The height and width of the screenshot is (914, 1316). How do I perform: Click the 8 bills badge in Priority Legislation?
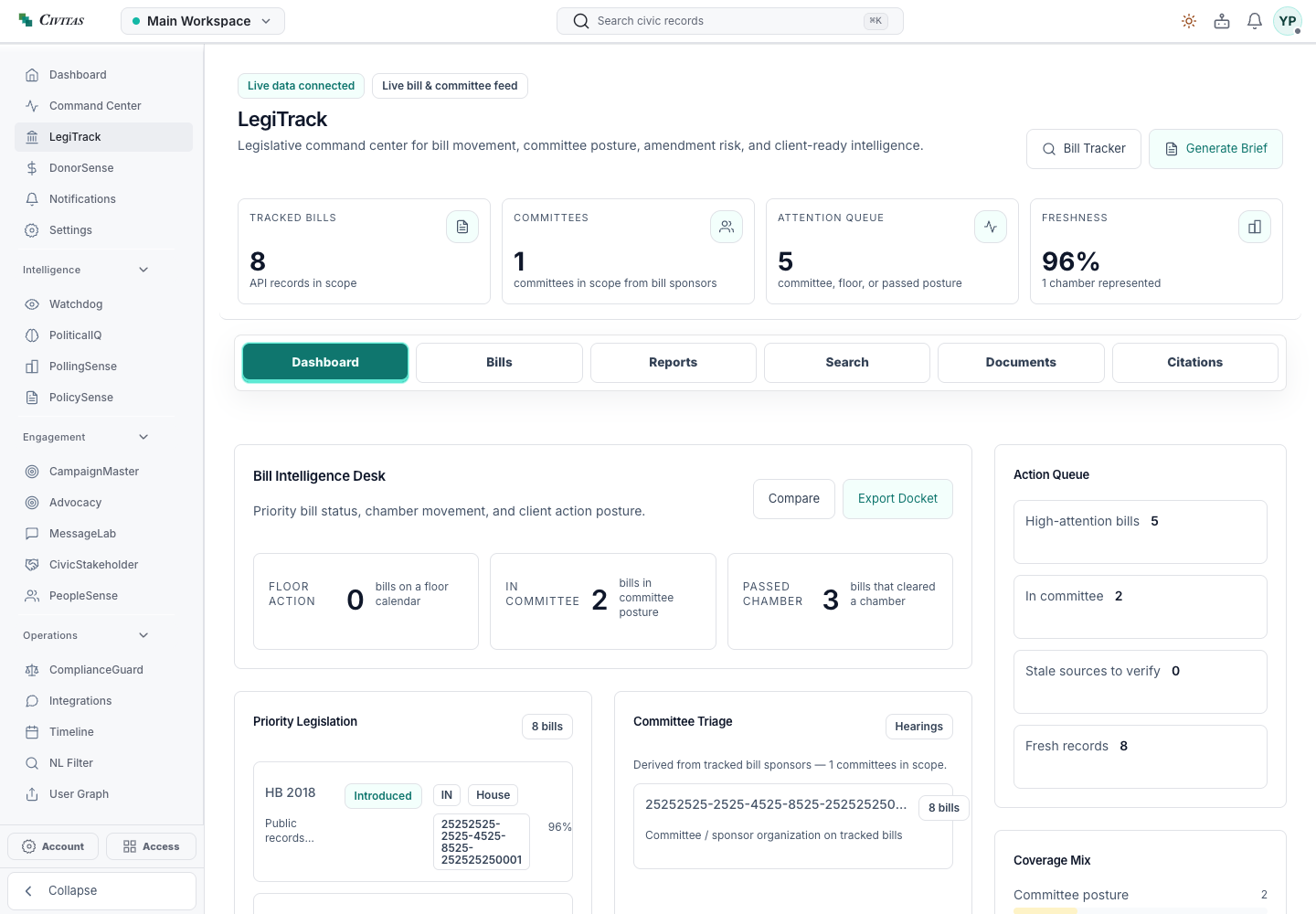click(x=547, y=727)
